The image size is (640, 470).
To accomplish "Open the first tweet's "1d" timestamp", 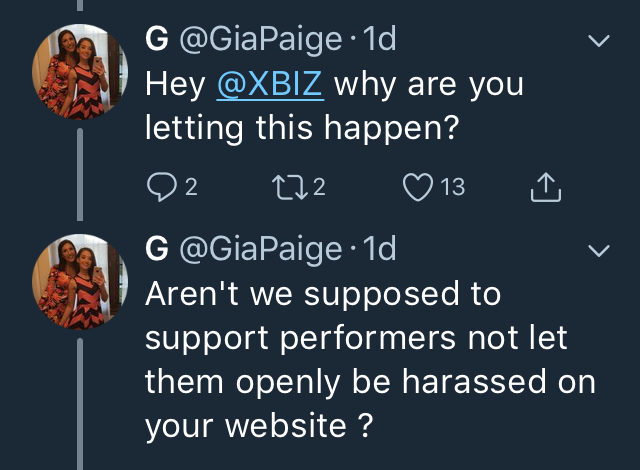I will click(380, 38).
